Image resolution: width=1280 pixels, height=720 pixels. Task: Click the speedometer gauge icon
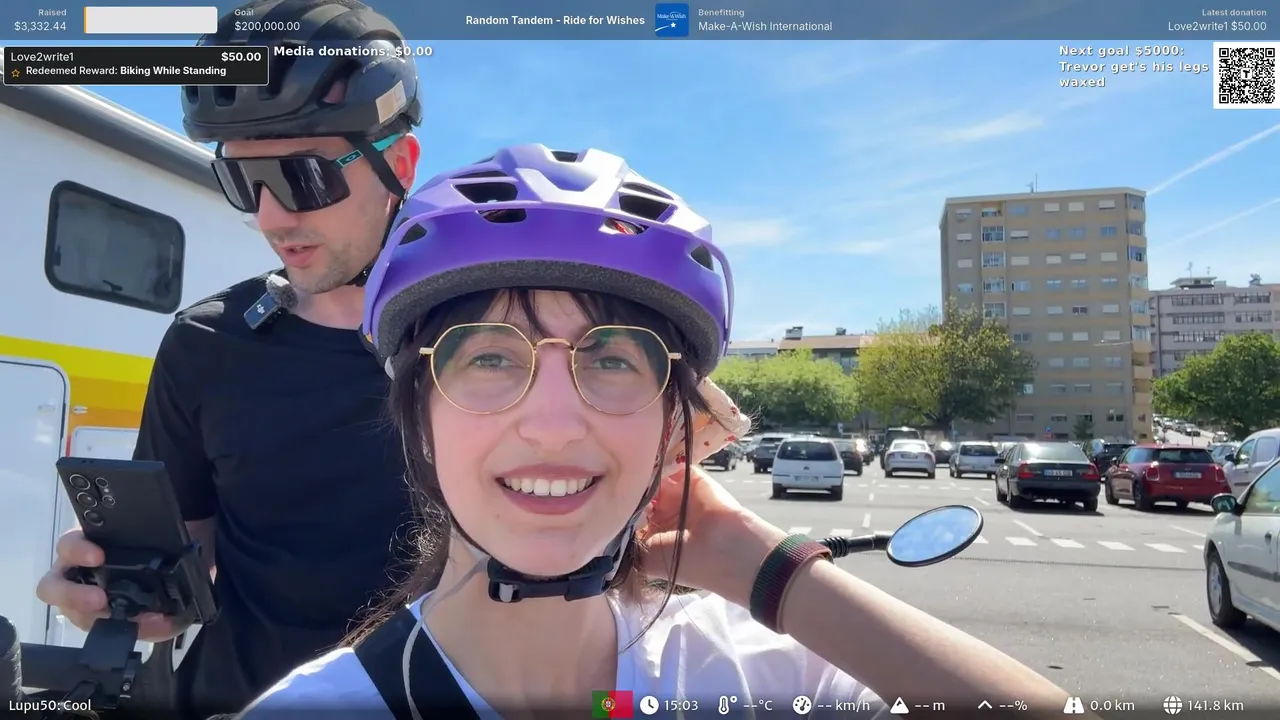pos(802,705)
